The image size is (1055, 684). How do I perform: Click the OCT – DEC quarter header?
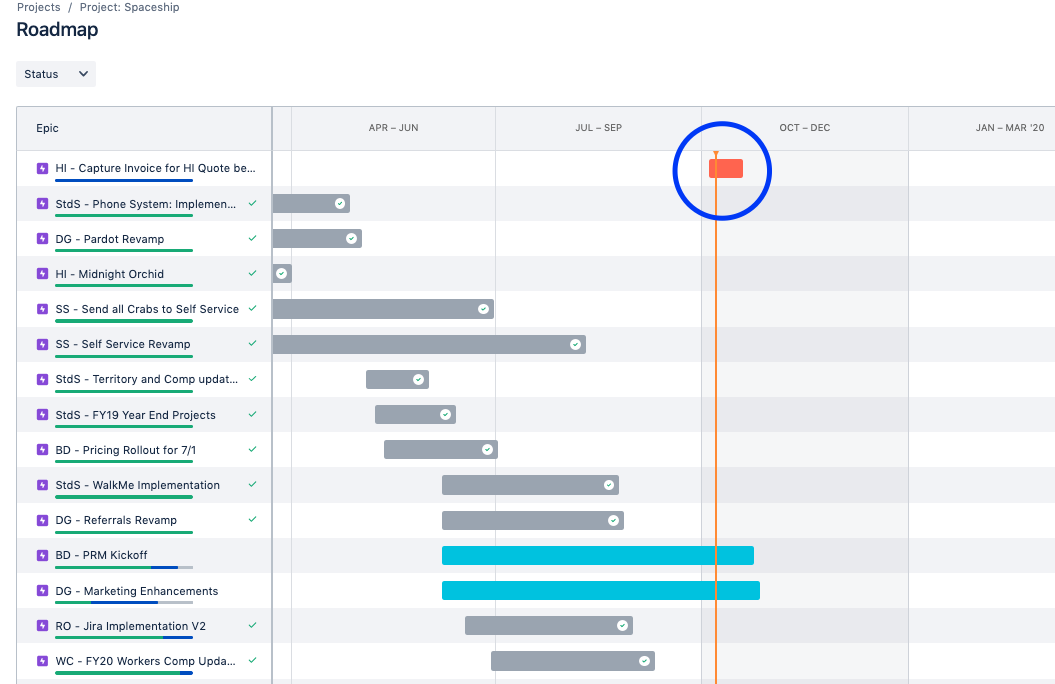[x=805, y=128]
